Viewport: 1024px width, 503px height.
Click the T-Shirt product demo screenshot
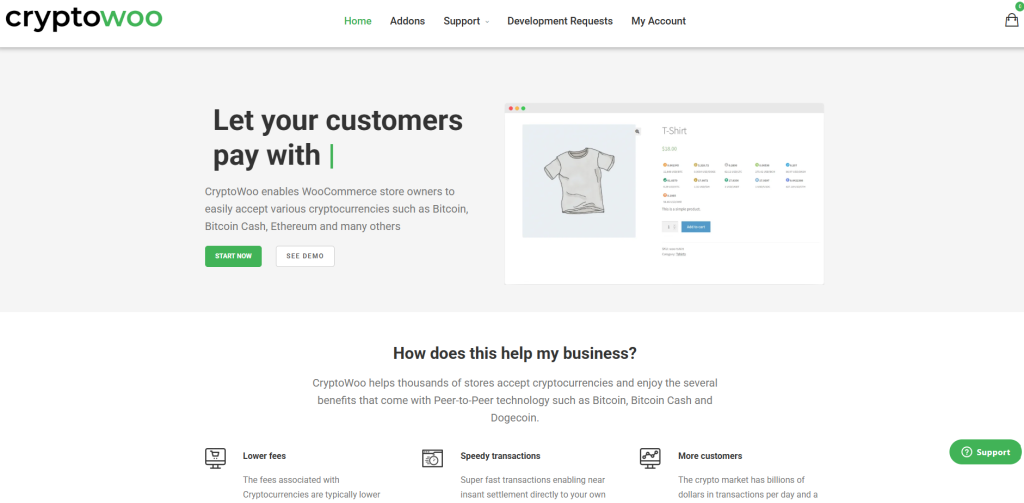click(664, 194)
